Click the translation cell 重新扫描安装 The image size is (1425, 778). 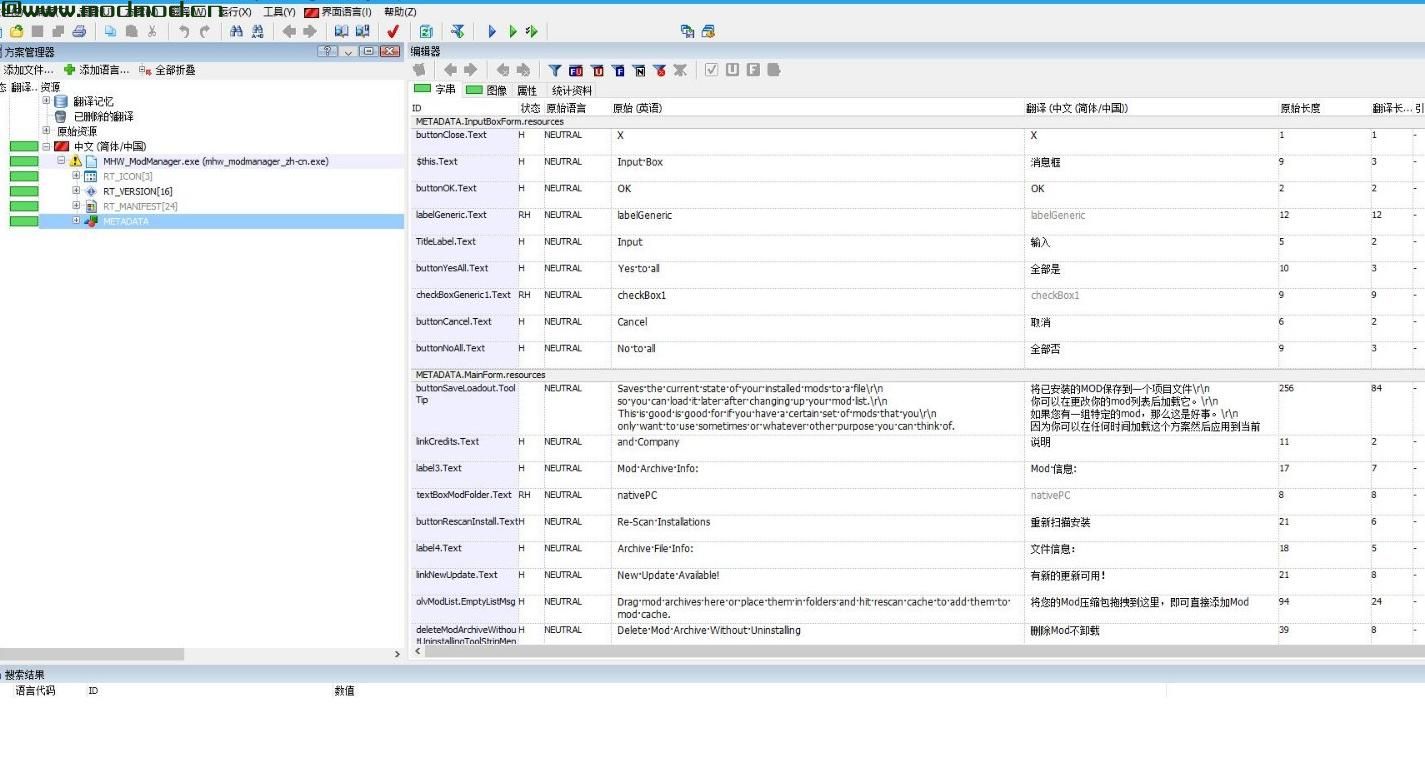(1060, 522)
